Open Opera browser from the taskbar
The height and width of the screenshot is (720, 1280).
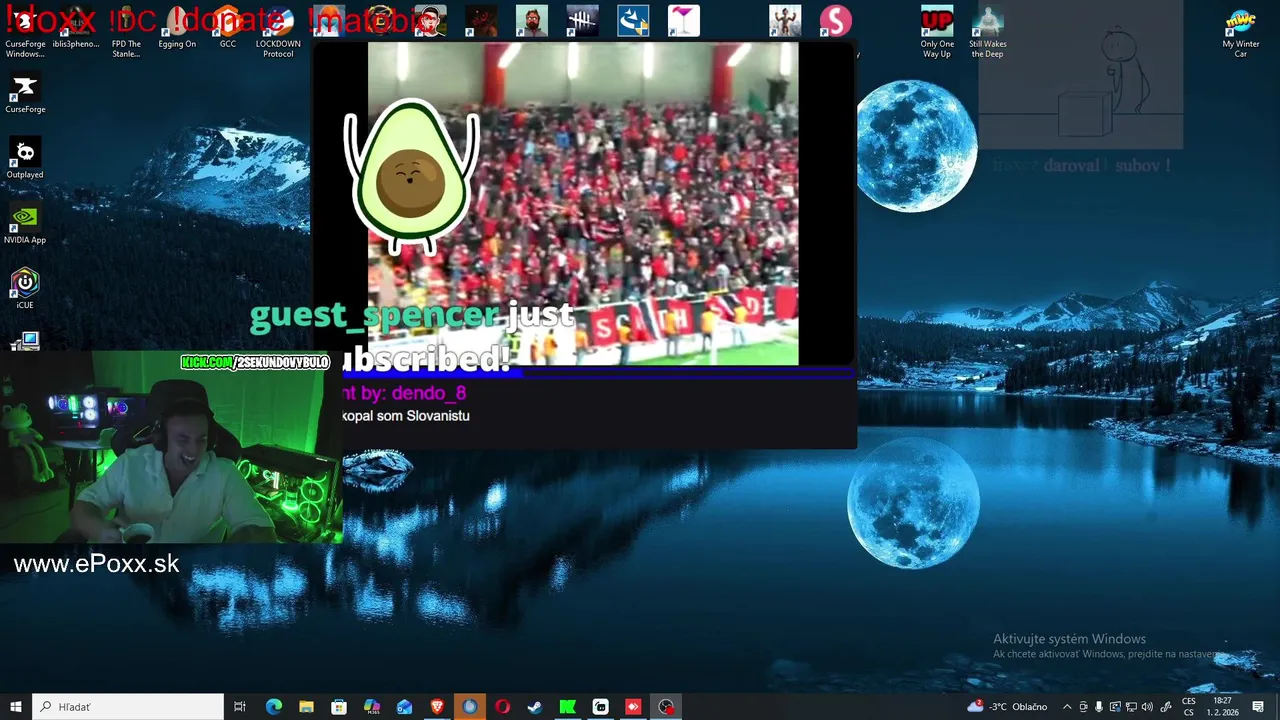click(502, 707)
